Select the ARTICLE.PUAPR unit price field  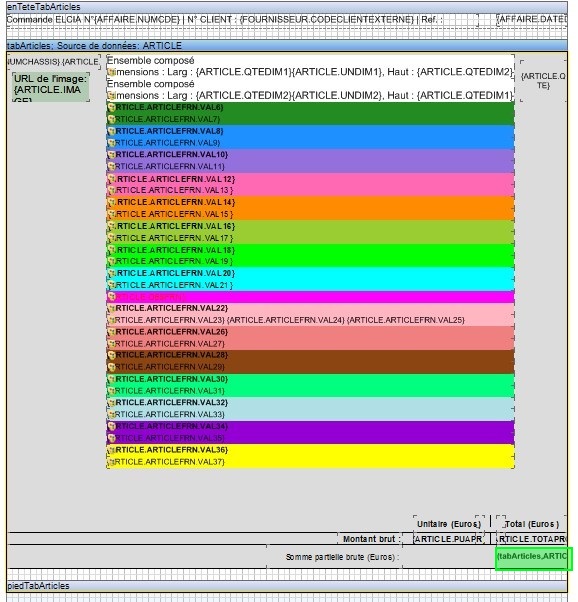point(447,539)
